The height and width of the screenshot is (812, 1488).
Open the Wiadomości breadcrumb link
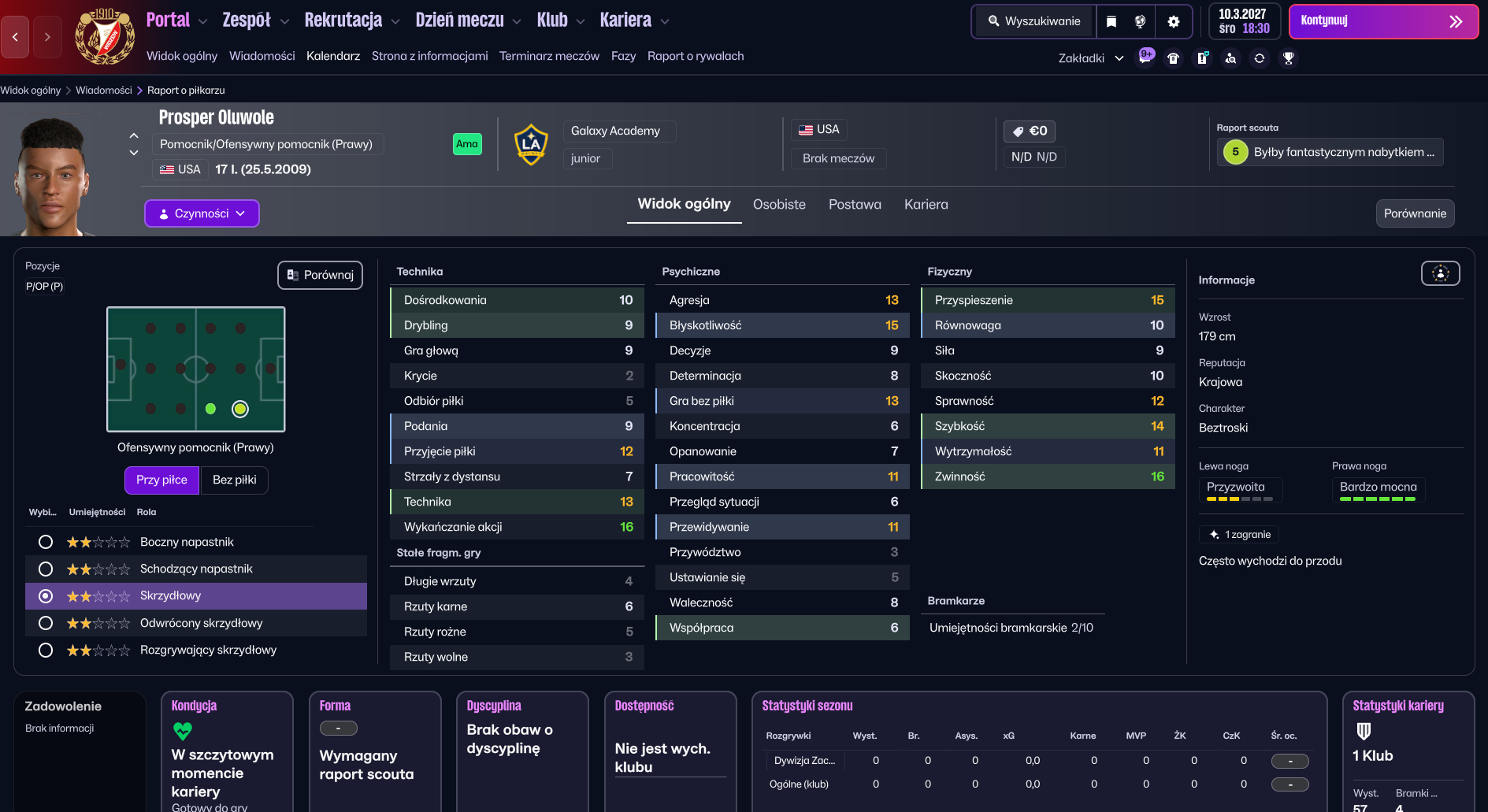(104, 90)
